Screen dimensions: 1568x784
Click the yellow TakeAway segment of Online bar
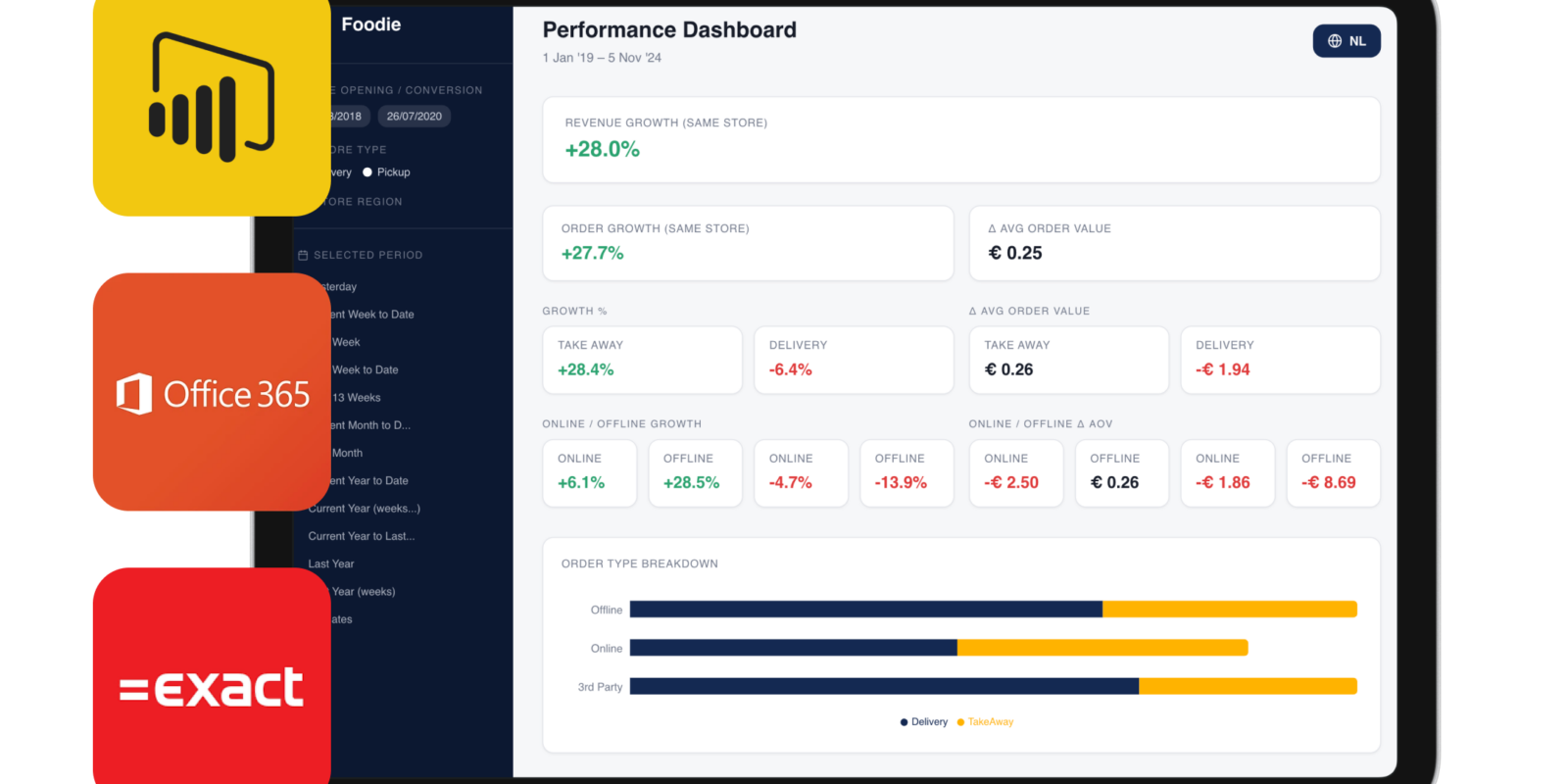point(1102,648)
